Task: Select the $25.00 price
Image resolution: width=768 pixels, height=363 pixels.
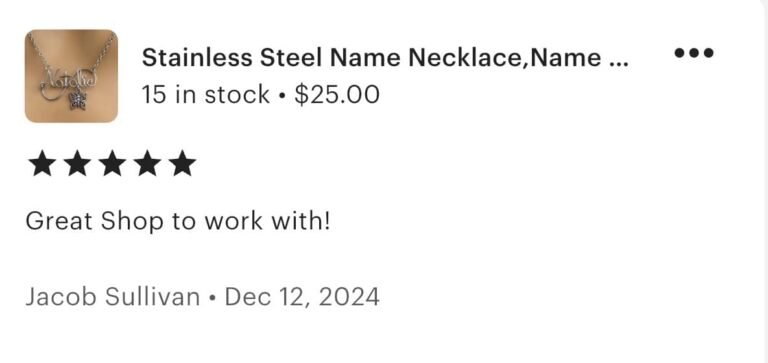Action: (x=337, y=94)
